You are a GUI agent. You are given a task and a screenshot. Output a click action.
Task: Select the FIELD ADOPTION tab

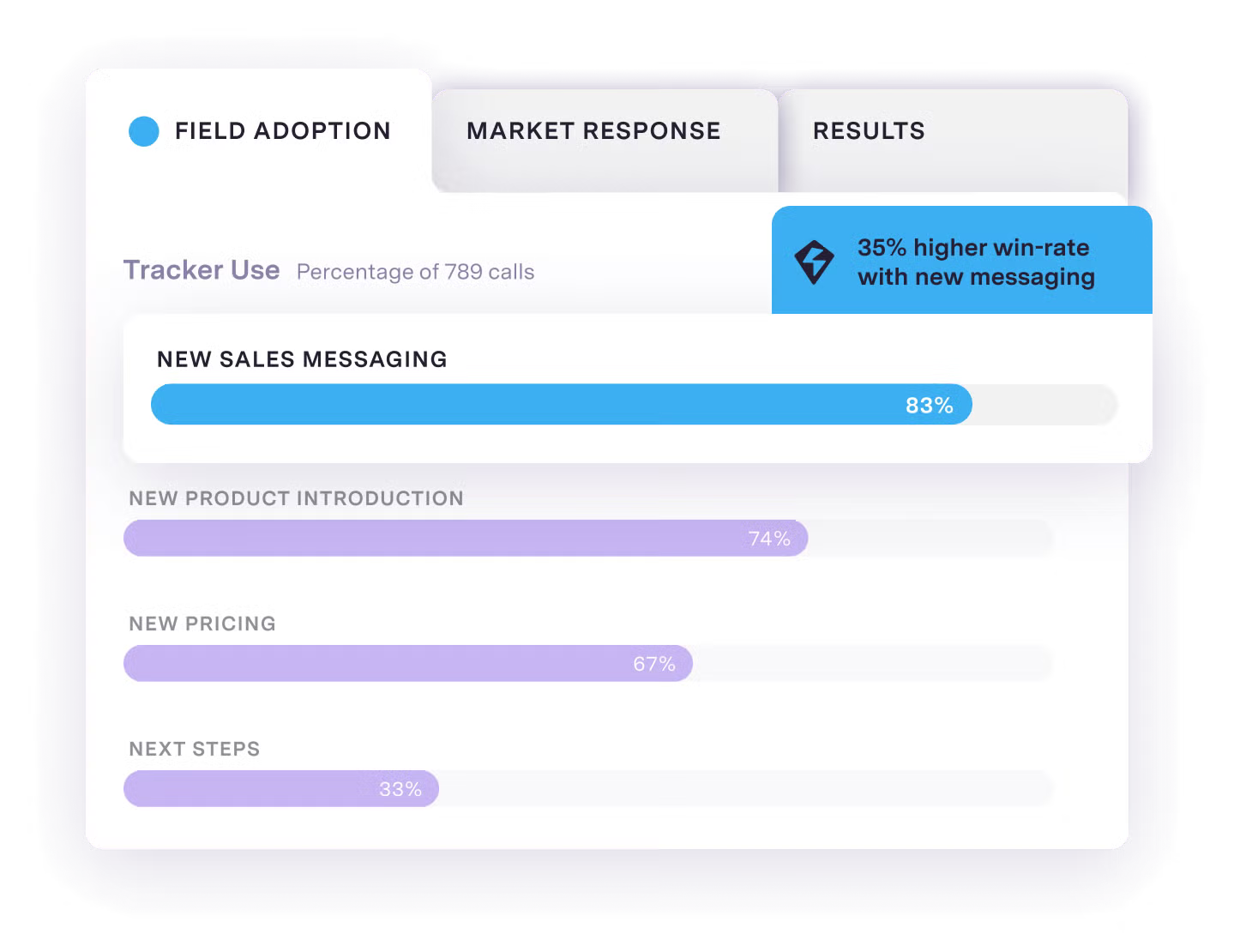point(283,130)
